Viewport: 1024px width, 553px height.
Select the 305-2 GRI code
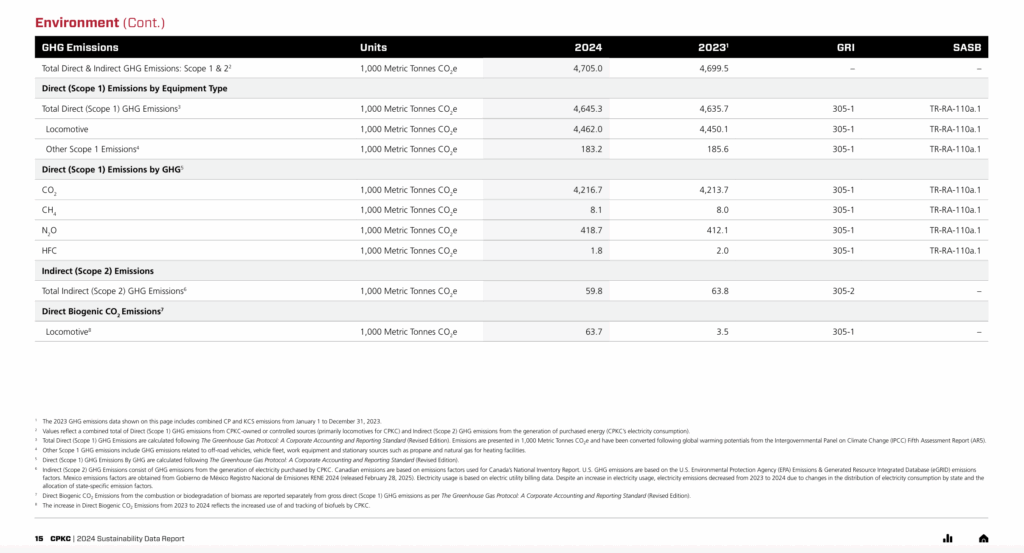tap(843, 291)
